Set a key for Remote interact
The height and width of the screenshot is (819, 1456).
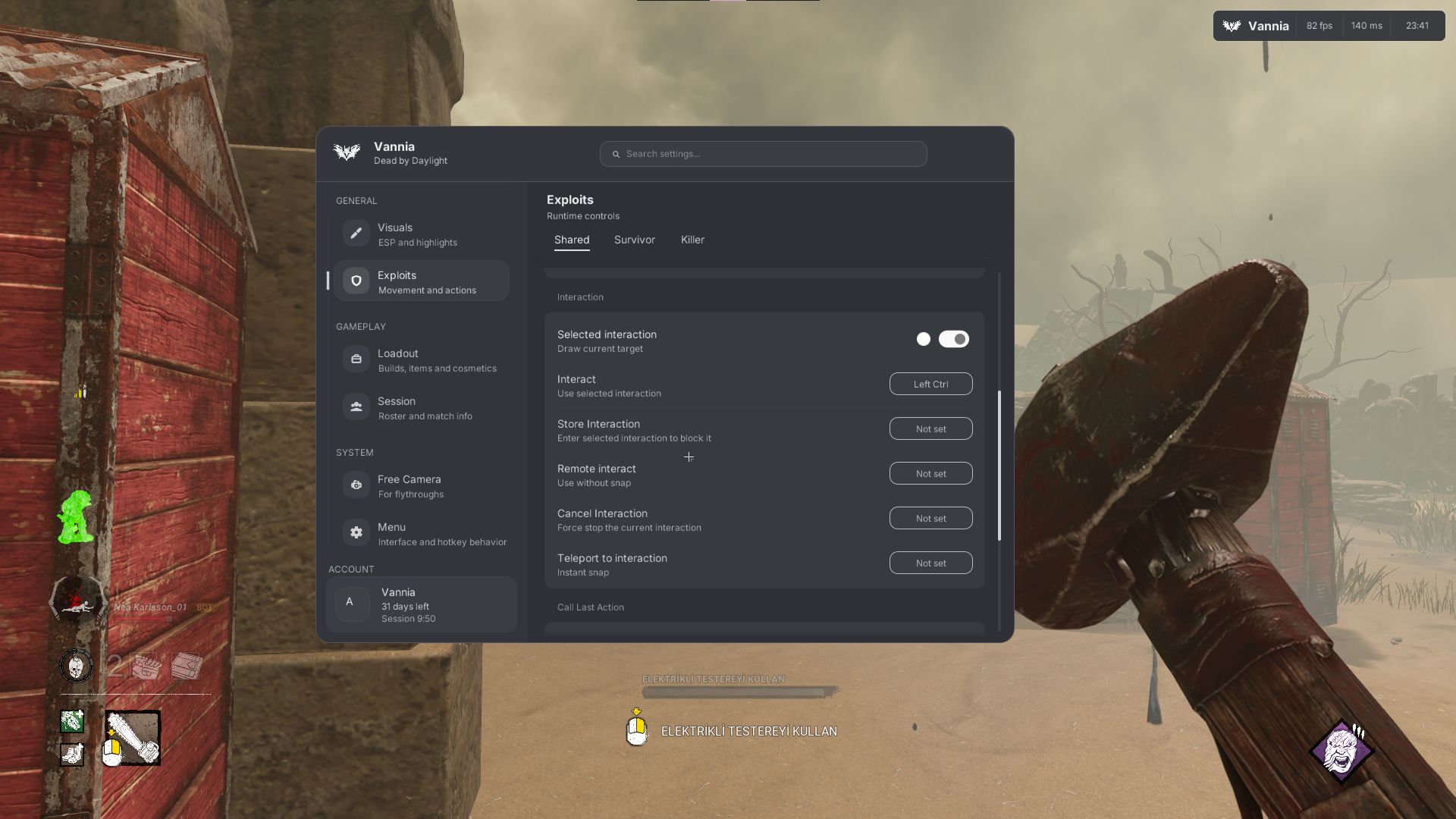coord(931,473)
